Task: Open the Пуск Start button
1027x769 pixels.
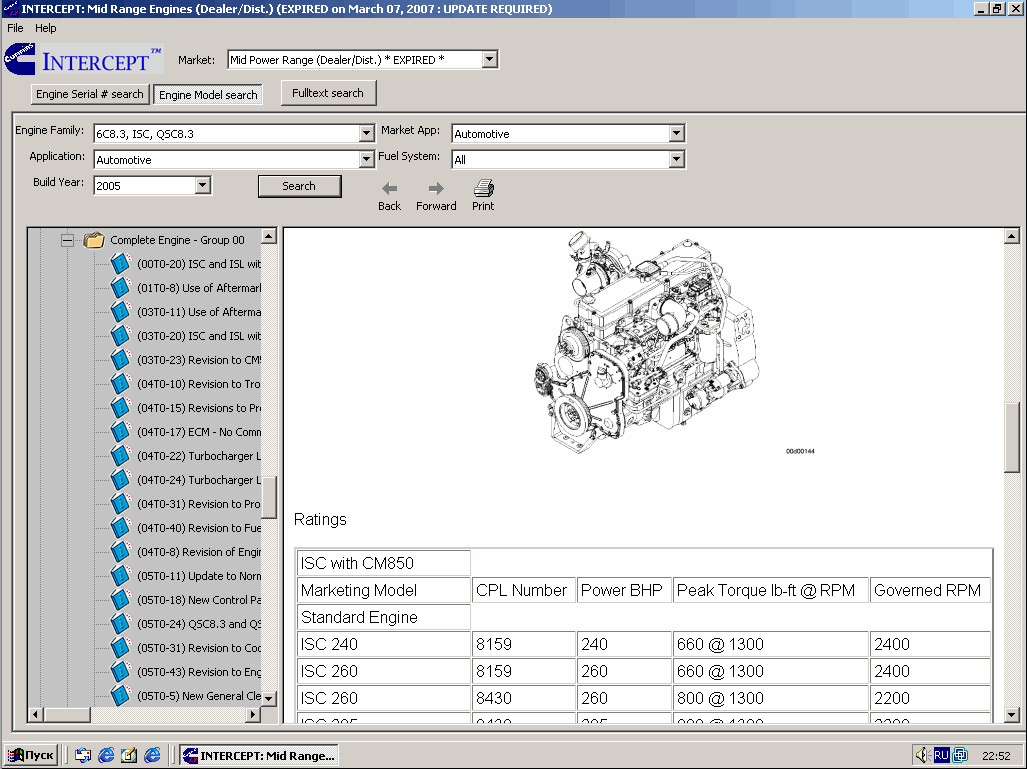Action: pyautogui.click(x=30, y=755)
